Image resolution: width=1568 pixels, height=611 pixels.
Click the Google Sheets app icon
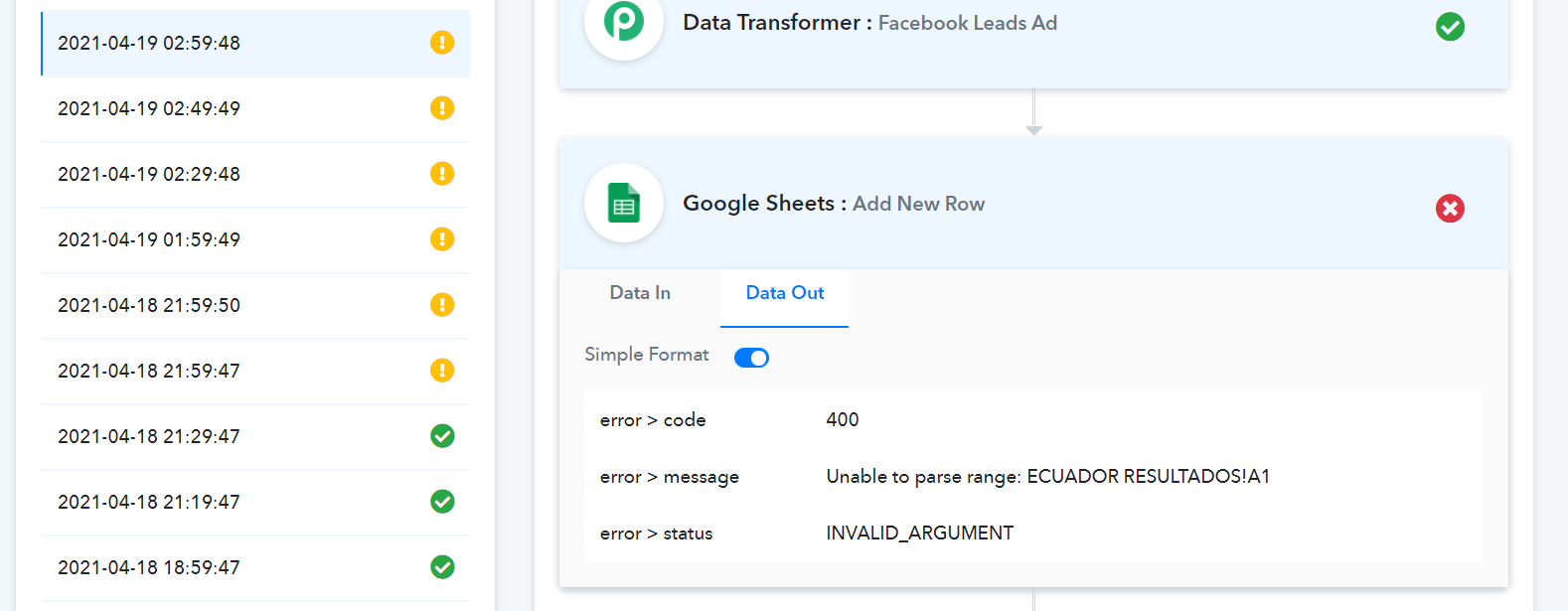click(x=624, y=204)
